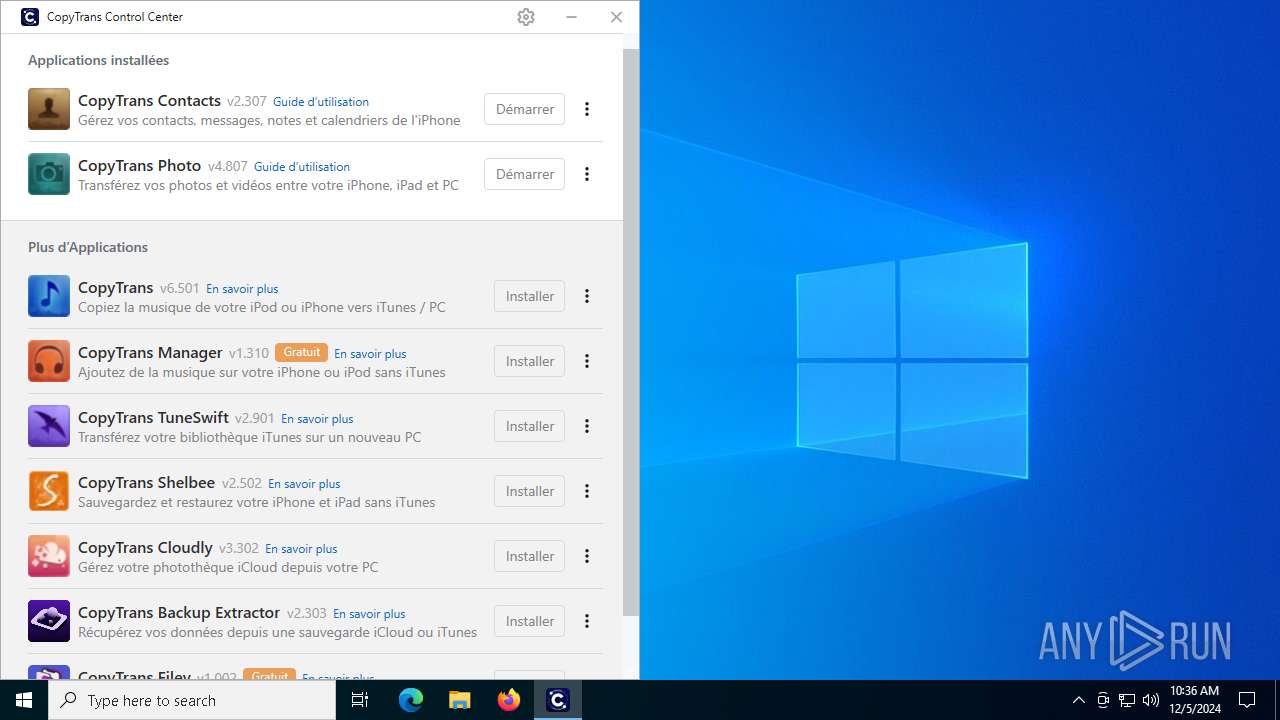This screenshot has height=720, width=1280.
Task: Install CopyTrans v6.501
Action: (x=529, y=296)
